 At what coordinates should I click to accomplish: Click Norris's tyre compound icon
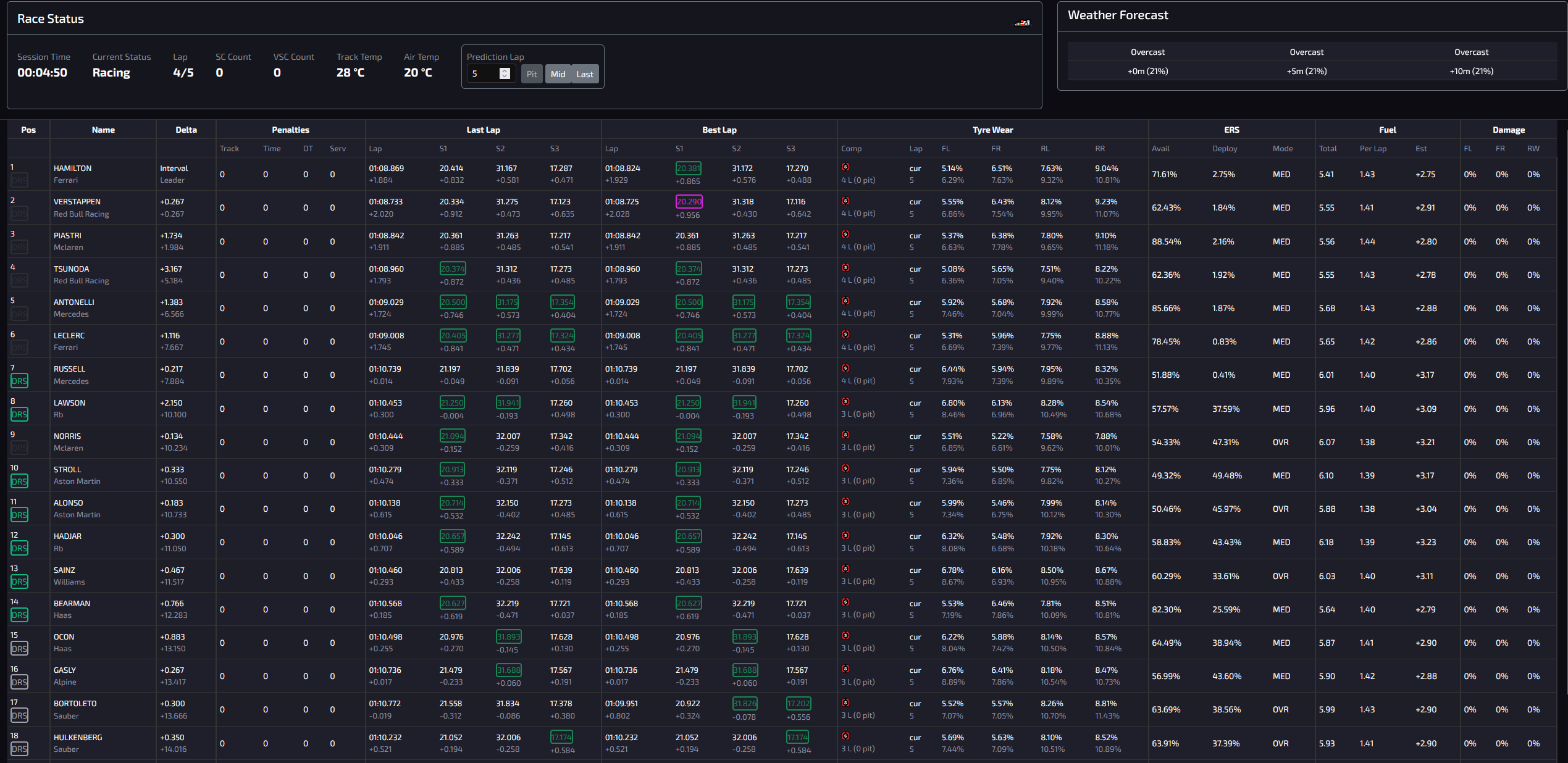click(x=846, y=435)
